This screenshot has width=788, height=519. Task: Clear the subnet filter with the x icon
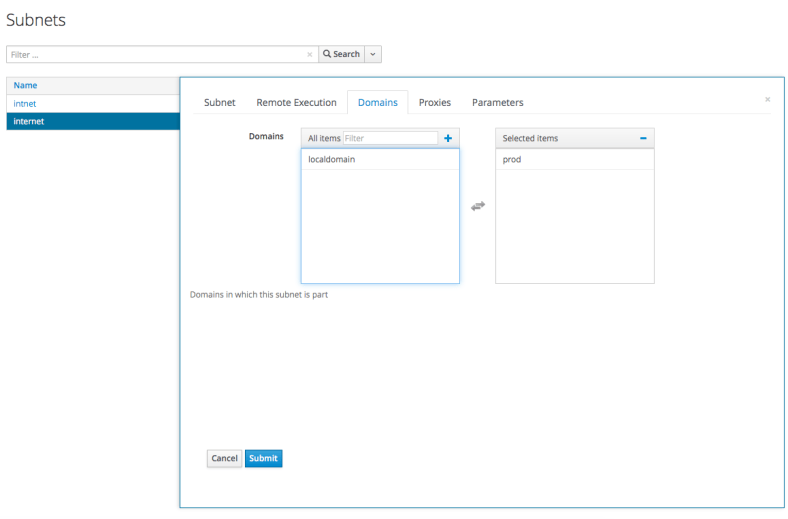[x=309, y=54]
